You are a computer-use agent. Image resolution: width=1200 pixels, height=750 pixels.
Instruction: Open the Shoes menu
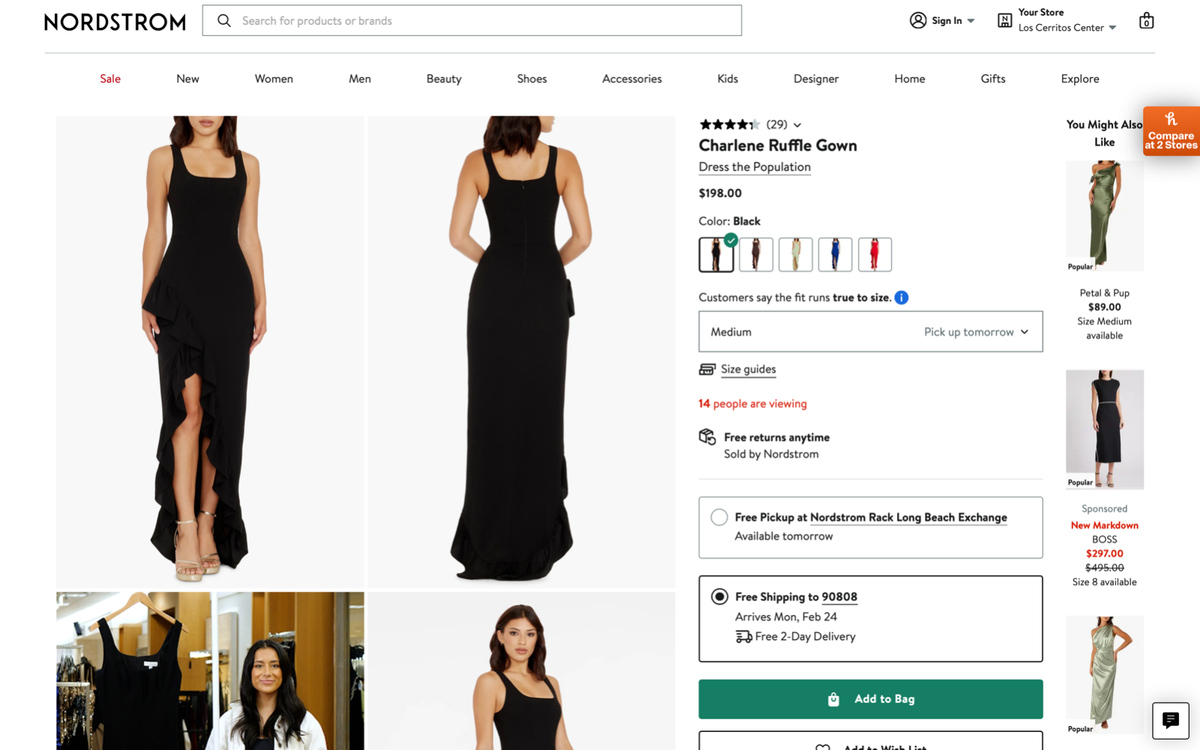(532, 79)
